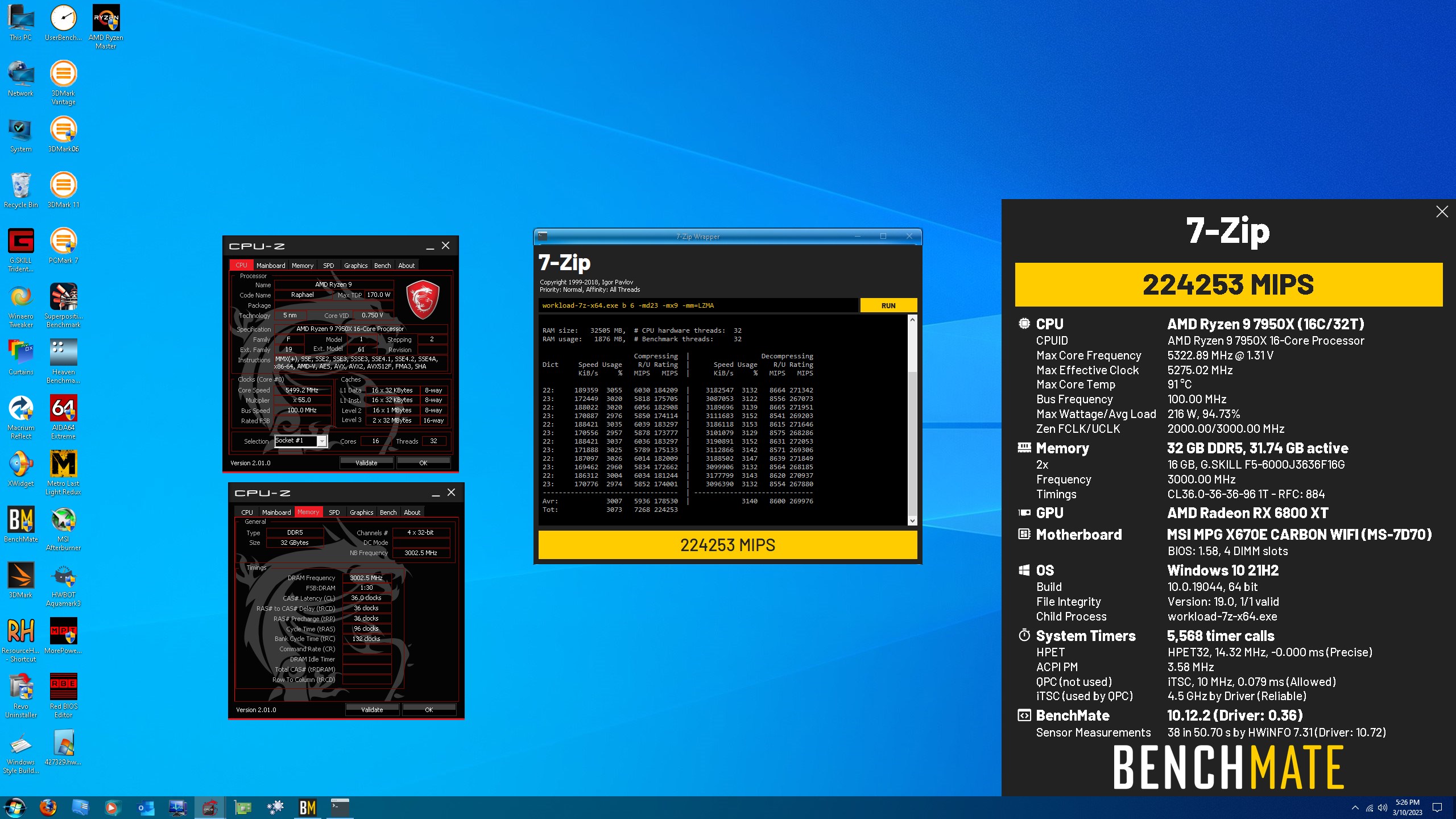Open About tab in top CPU-Z window

pos(407,266)
